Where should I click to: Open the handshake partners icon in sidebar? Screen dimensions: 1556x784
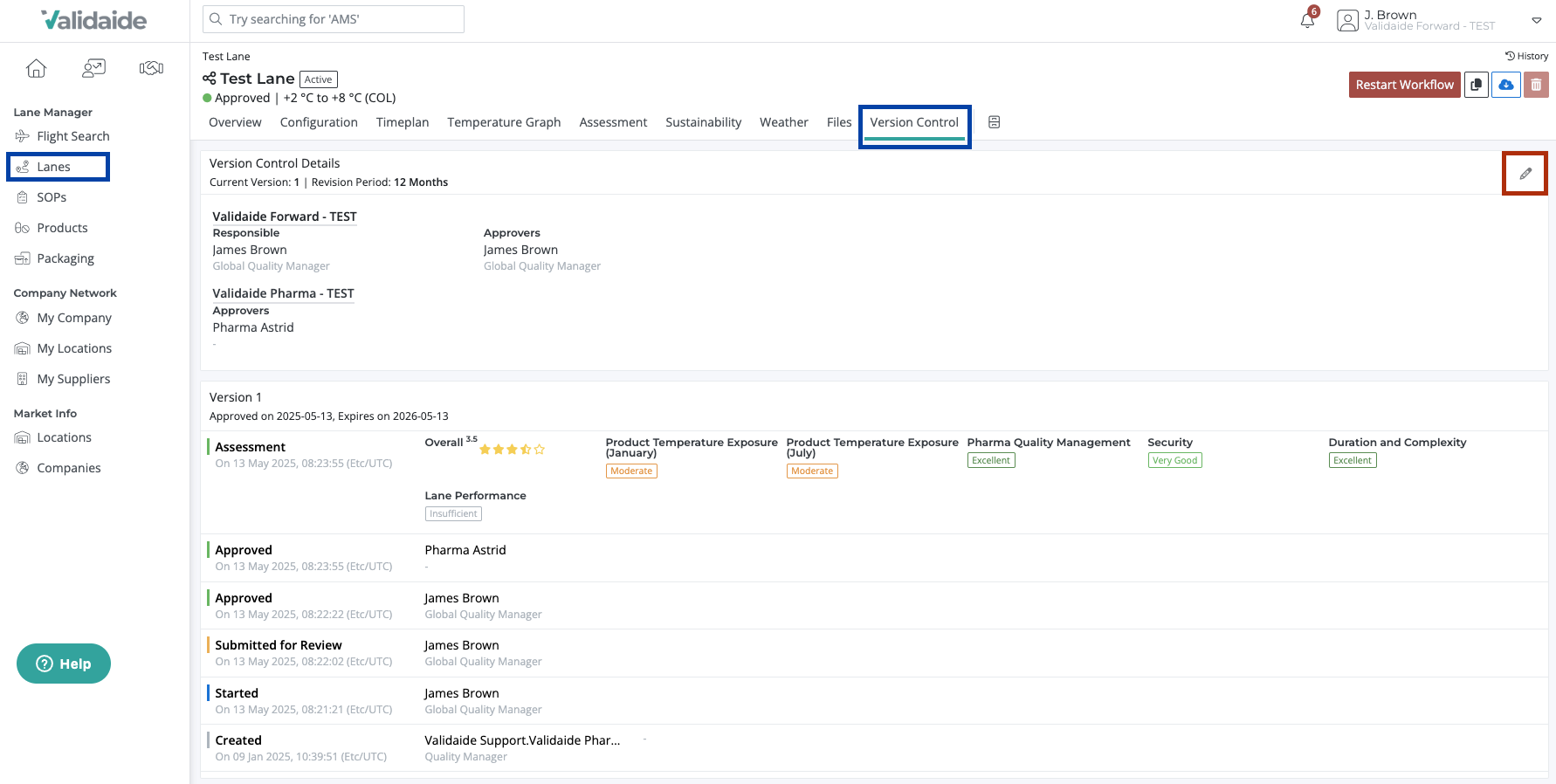pyautogui.click(x=151, y=68)
